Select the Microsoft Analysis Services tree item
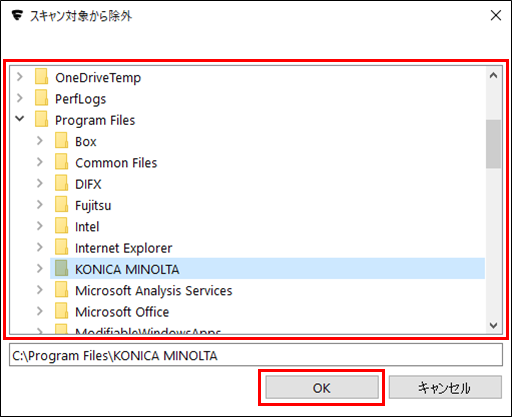This screenshot has height=417, width=512. pyautogui.click(x=154, y=291)
